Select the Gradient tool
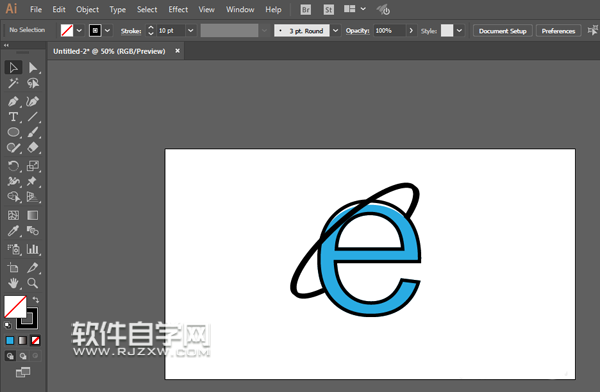This screenshot has height=392, width=600. coord(33,215)
